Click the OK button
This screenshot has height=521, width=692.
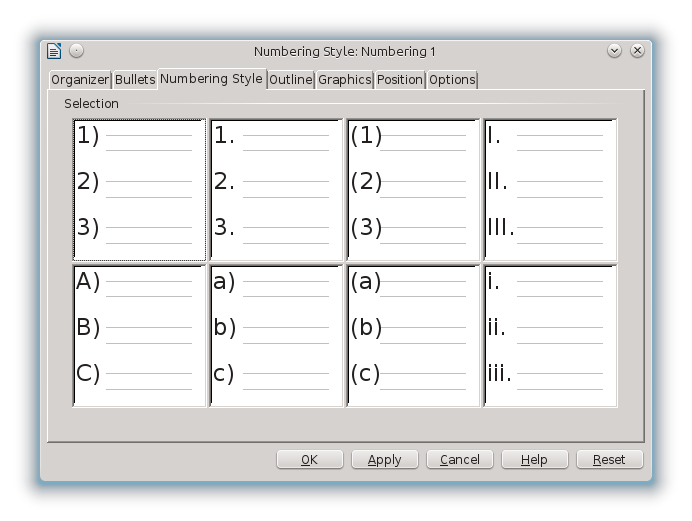(x=309, y=459)
